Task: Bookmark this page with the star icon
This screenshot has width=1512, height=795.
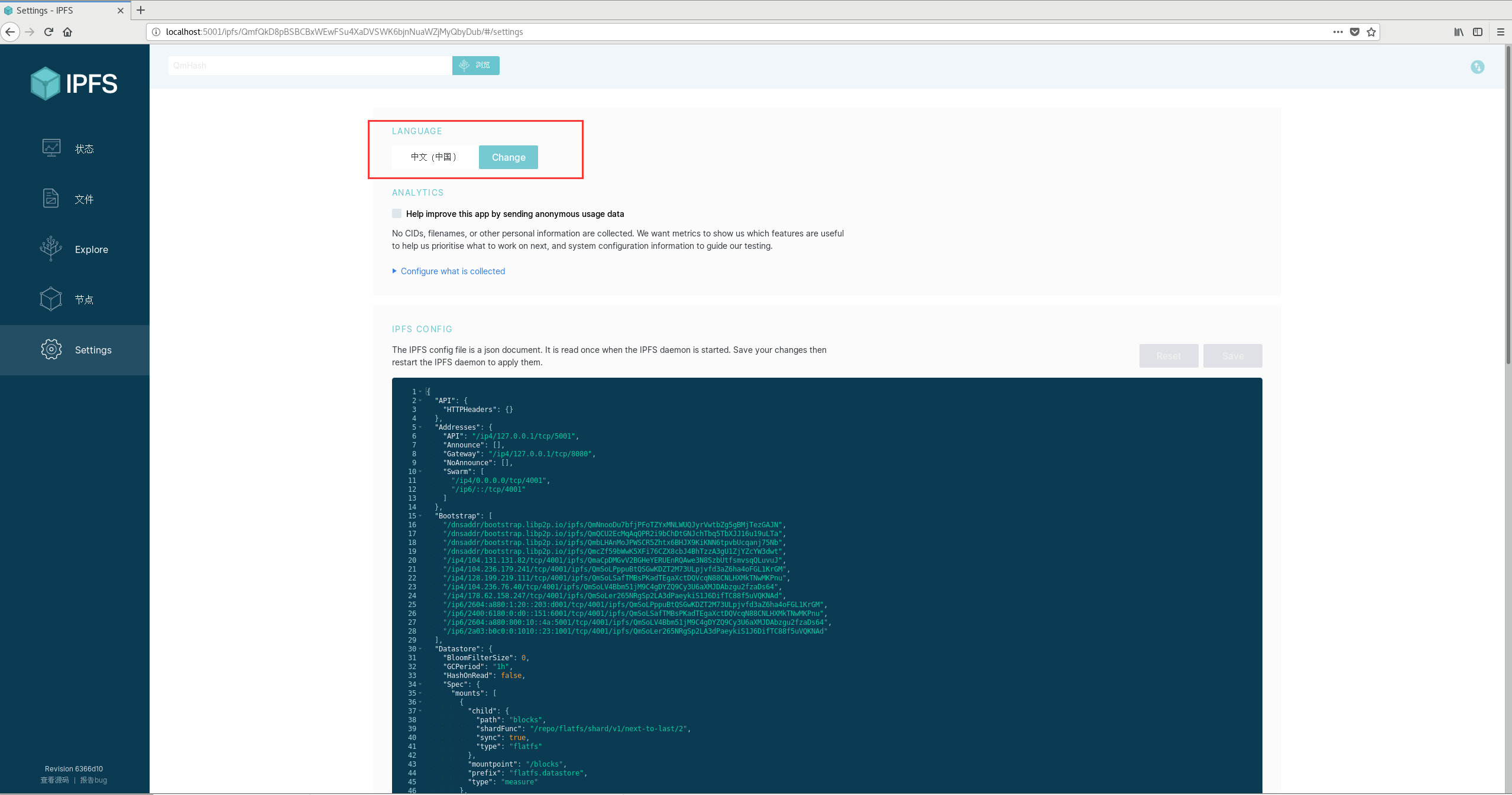Action: tap(1371, 32)
